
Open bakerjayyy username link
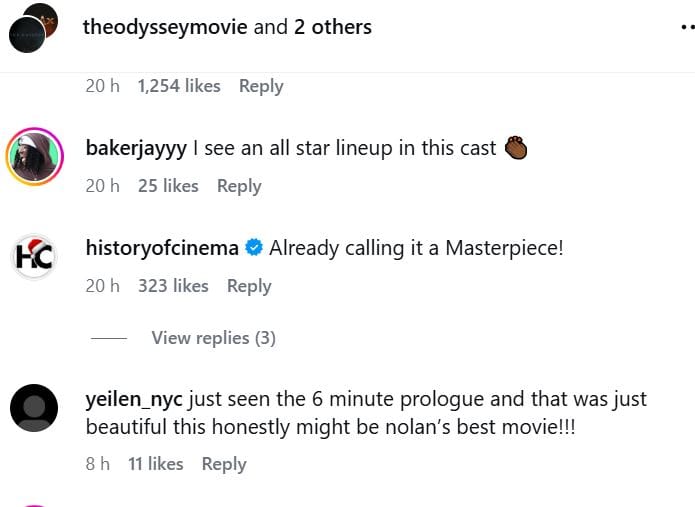(x=136, y=148)
